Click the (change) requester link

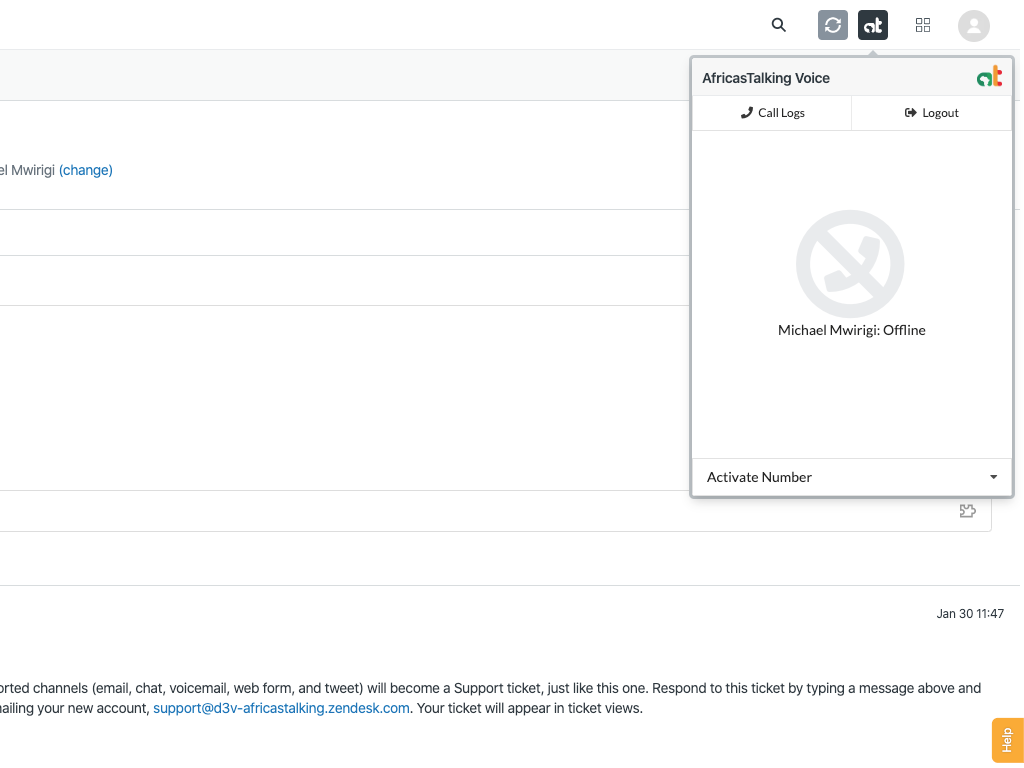pyautogui.click(x=86, y=170)
